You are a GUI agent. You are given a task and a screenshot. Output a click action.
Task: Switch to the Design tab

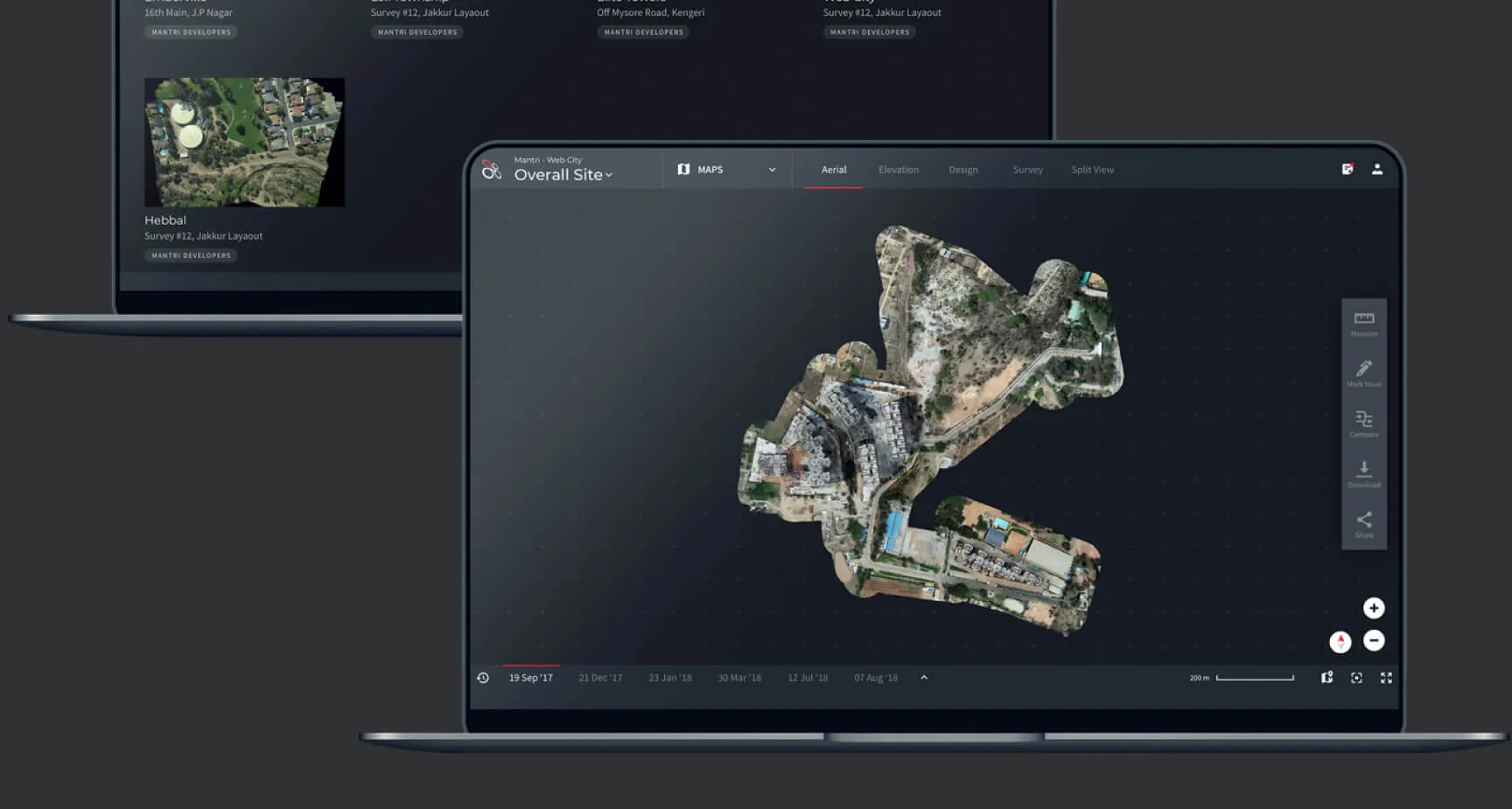[963, 170]
